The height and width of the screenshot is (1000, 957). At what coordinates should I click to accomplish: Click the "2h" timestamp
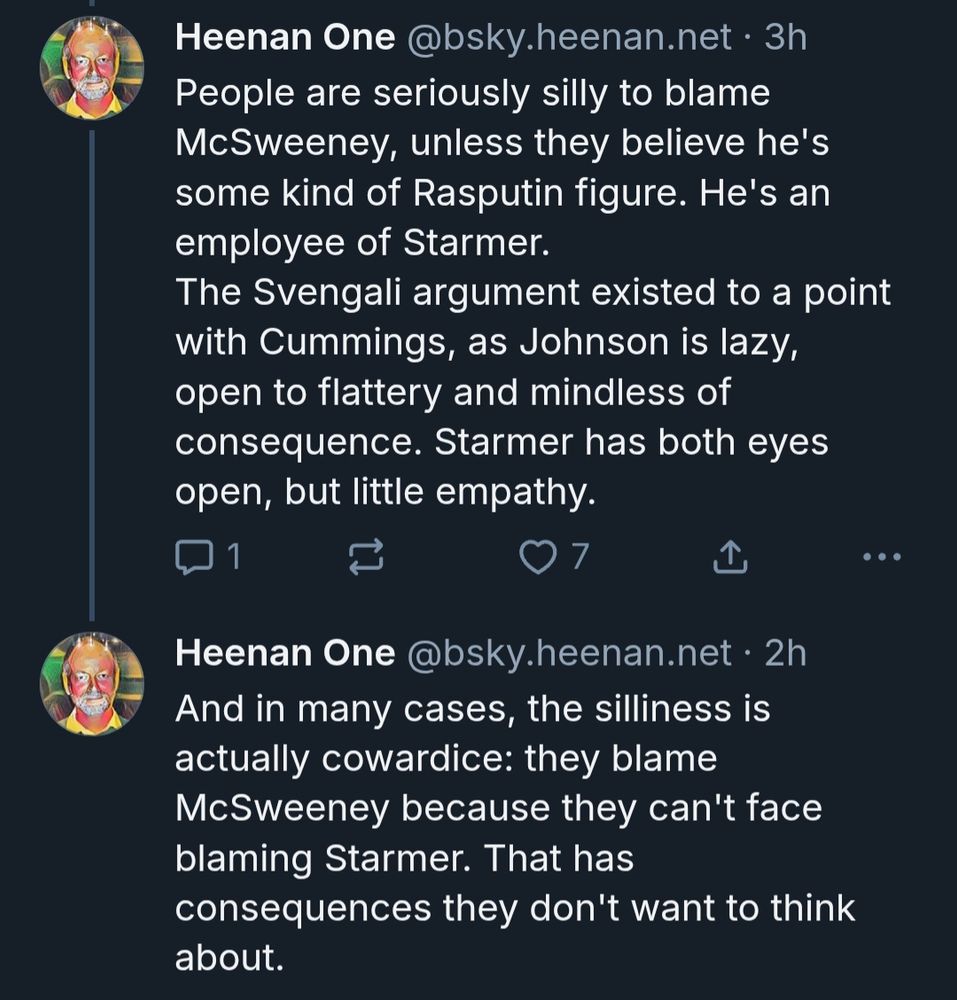click(x=785, y=654)
